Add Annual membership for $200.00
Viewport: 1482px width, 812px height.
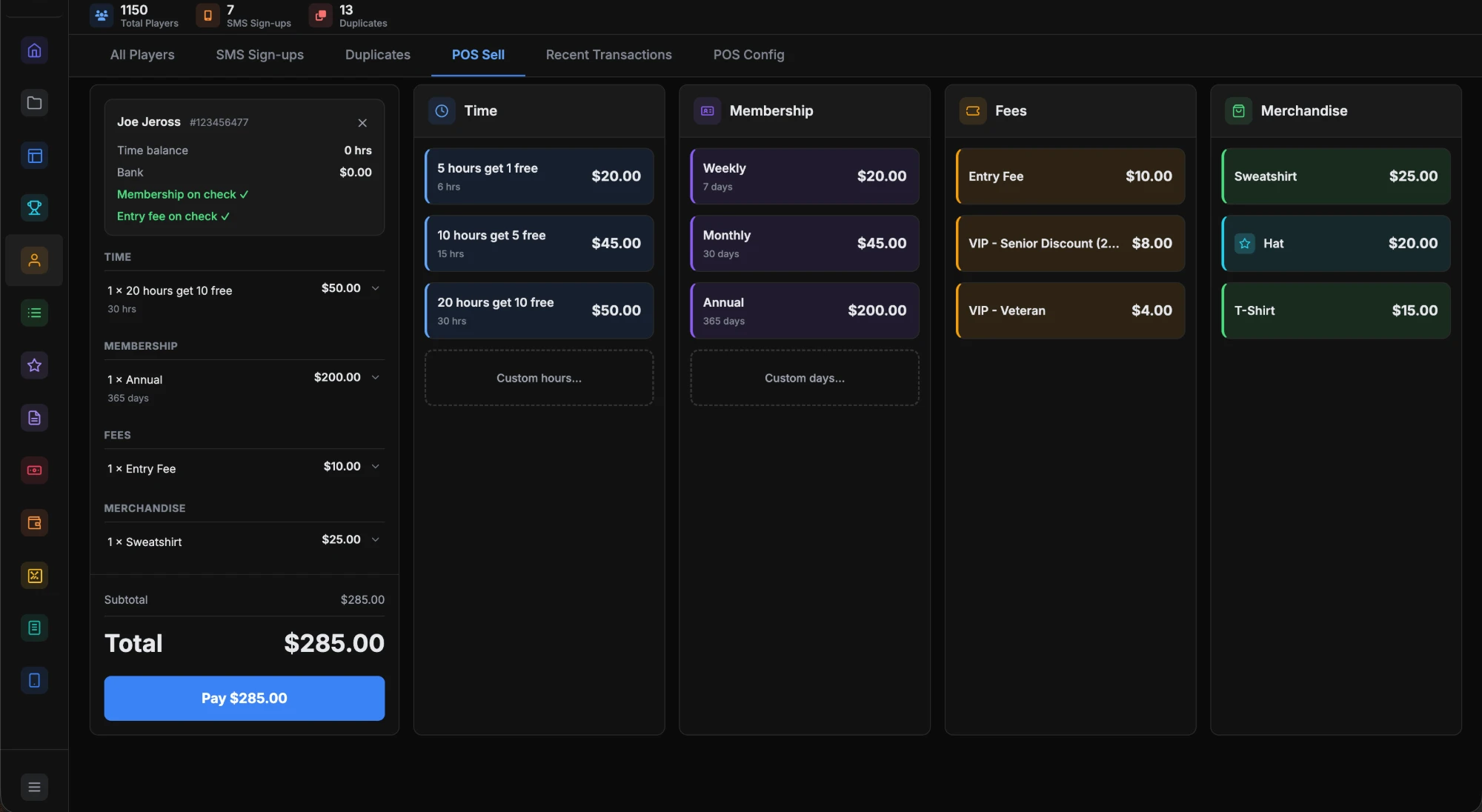pos(804,310)
